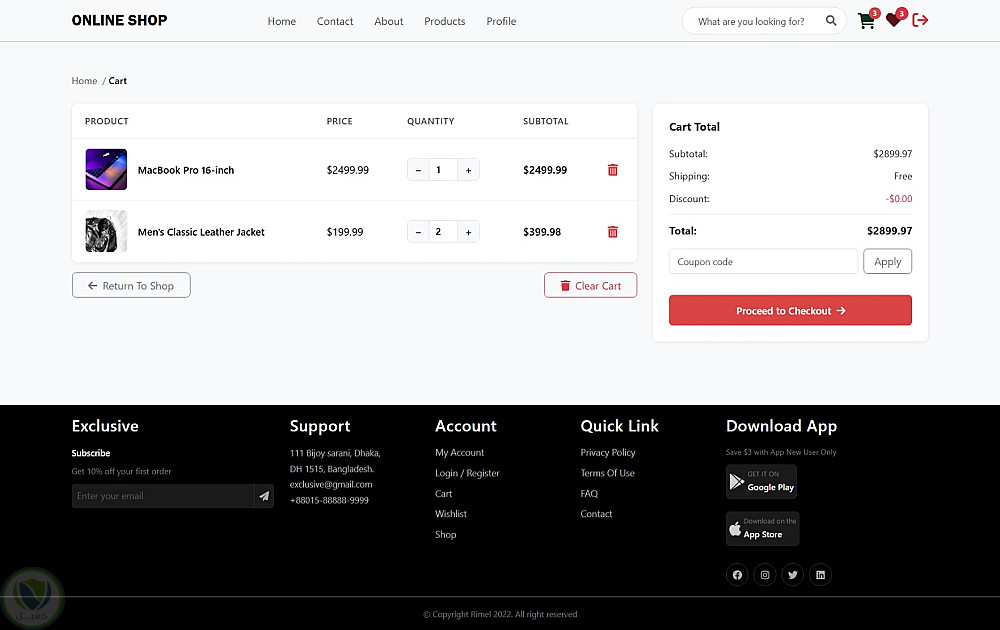Open the MacBook Pro 16-inch product name
Viewport: 1000px width, 630px height.
(x=186, y=170)
